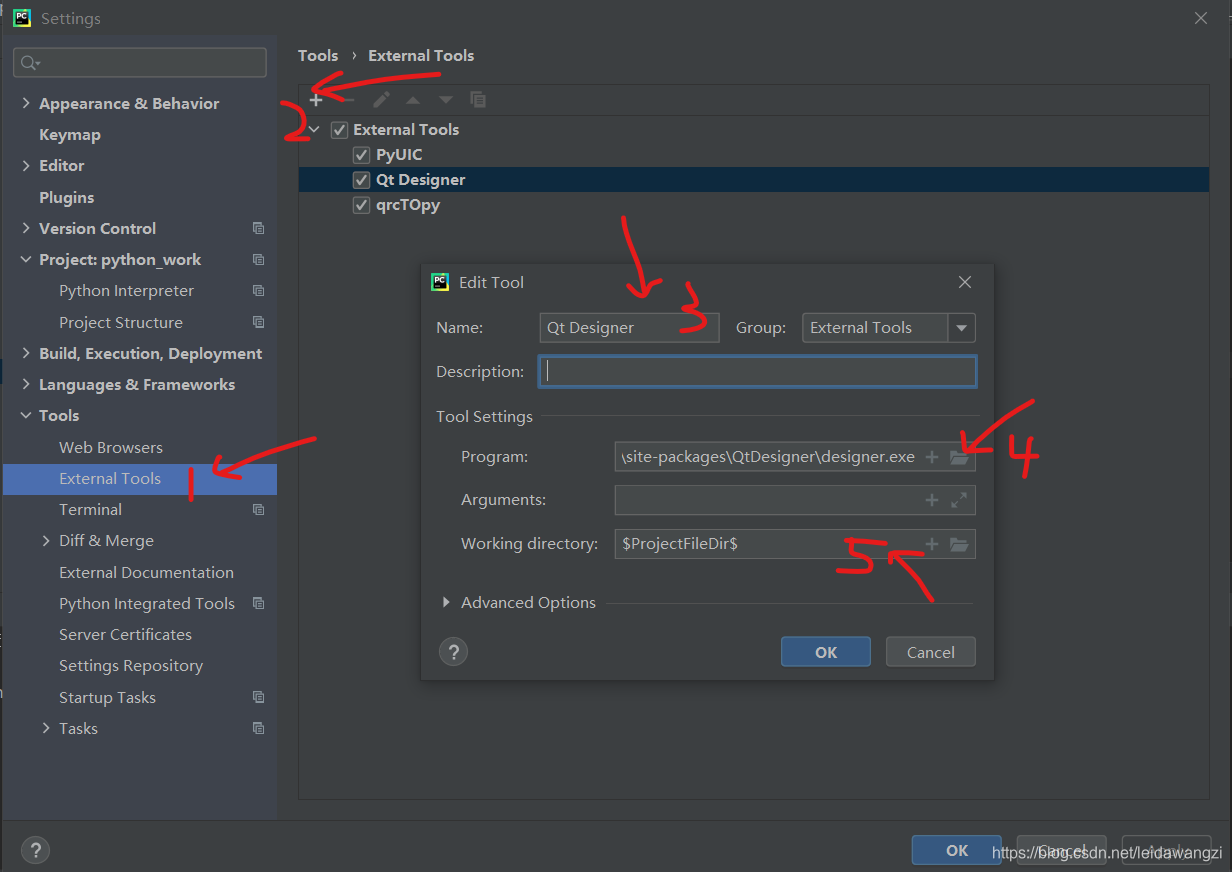
Task: Insert macro via plus in Program field
Action: 931,457
